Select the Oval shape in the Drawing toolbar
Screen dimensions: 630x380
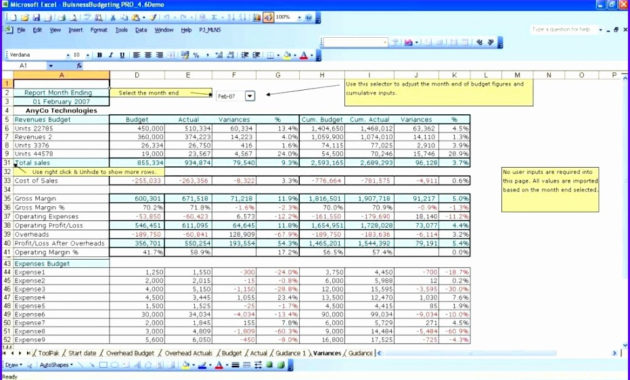click(x=115, y=365)
